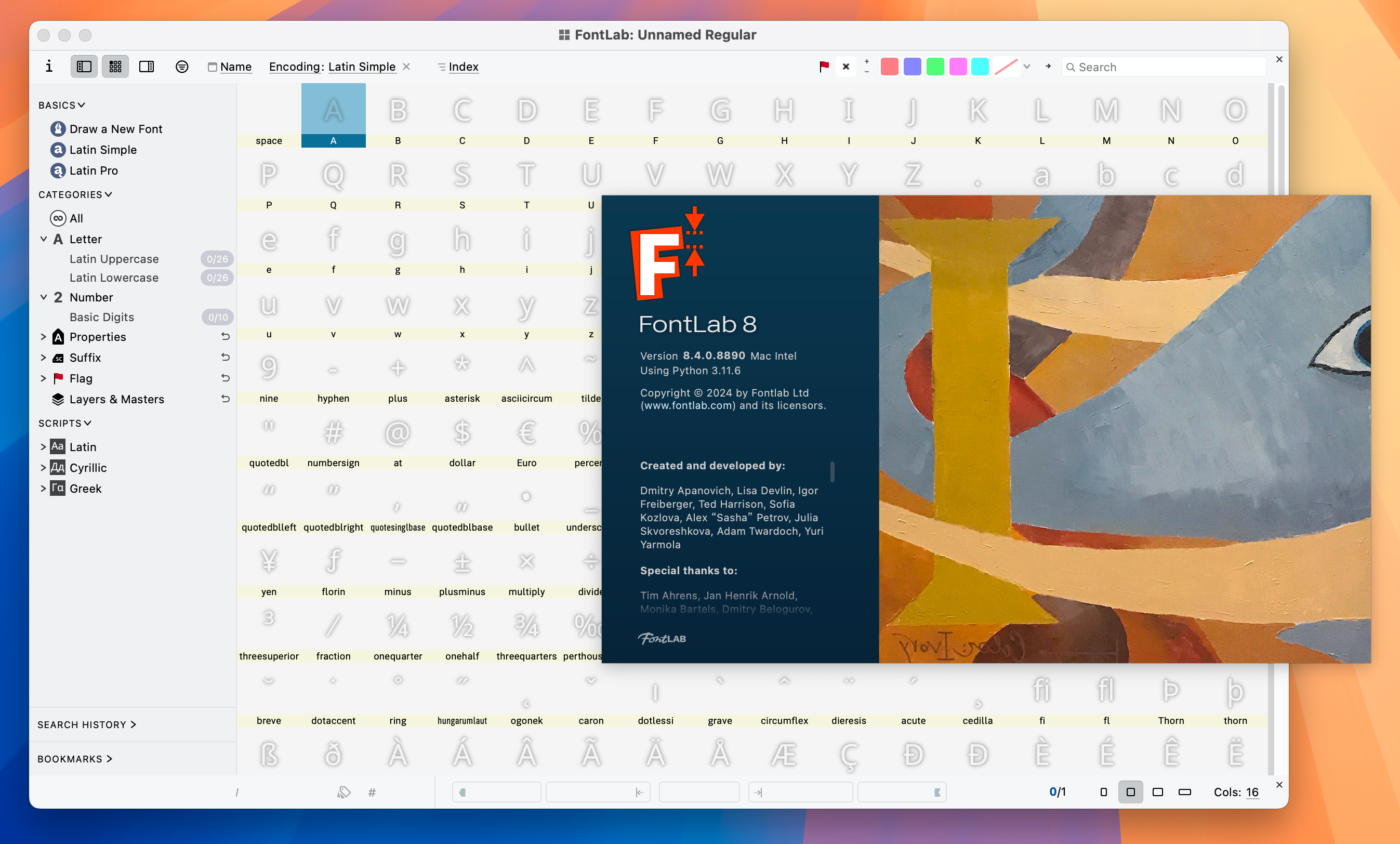Select Latin Uppercase category
The width and height of the screenshot is (1400, 844).
tap(114, 259)
